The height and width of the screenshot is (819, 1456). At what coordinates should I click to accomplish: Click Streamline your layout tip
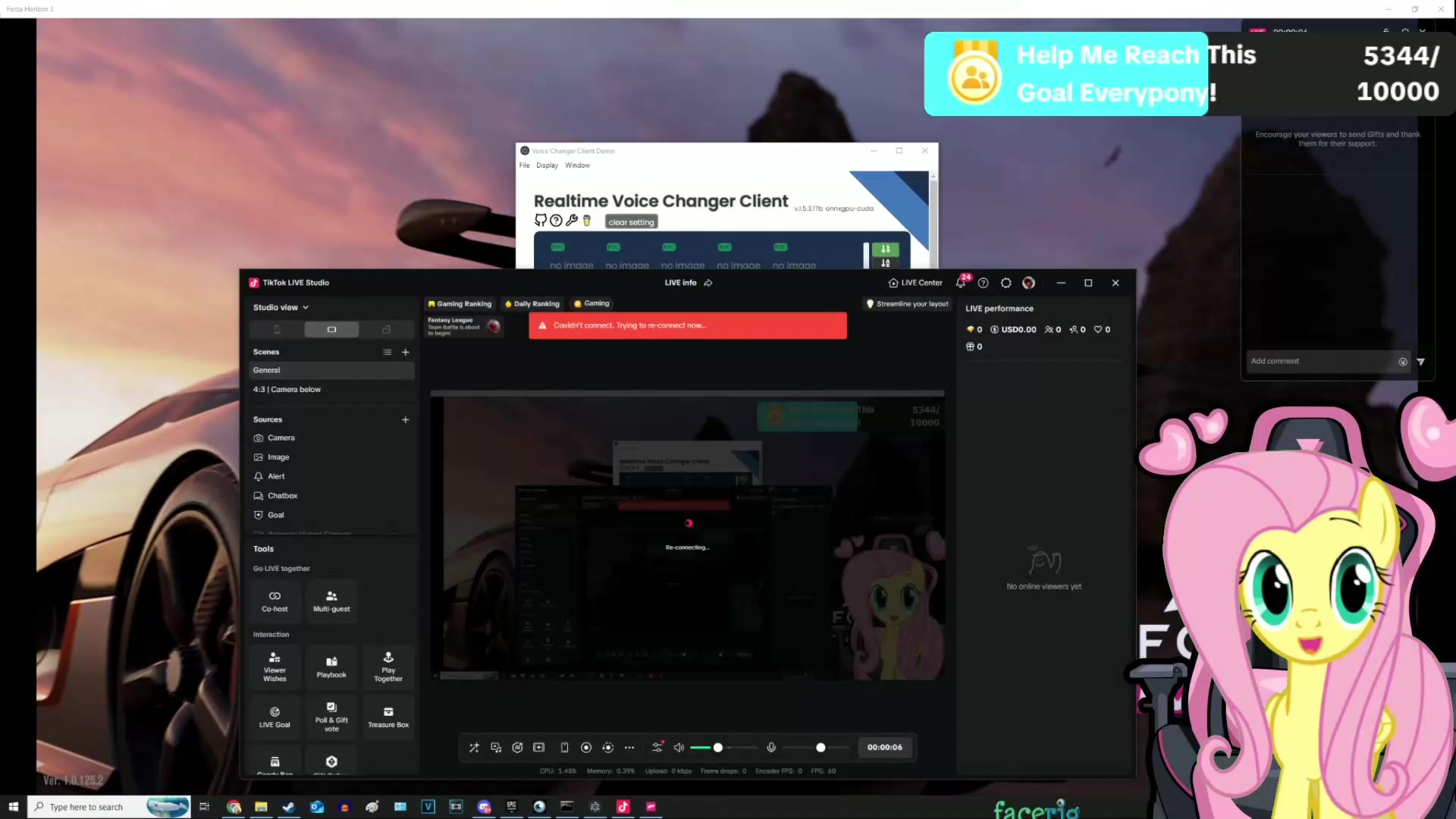pyautogui.click(x=908, y=303)
